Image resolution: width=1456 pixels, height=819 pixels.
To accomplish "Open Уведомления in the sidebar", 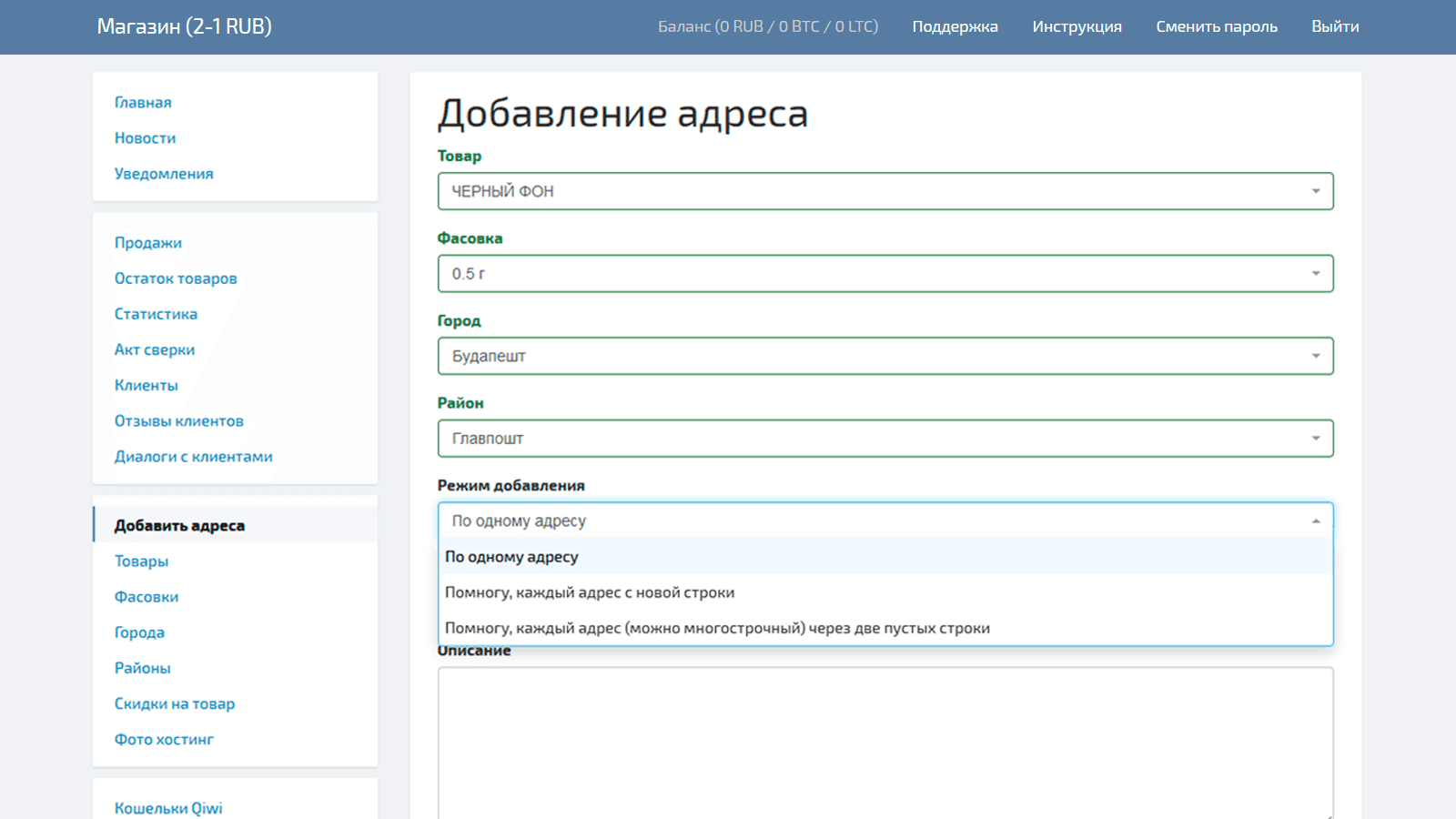I will click(x=164, y=174).
